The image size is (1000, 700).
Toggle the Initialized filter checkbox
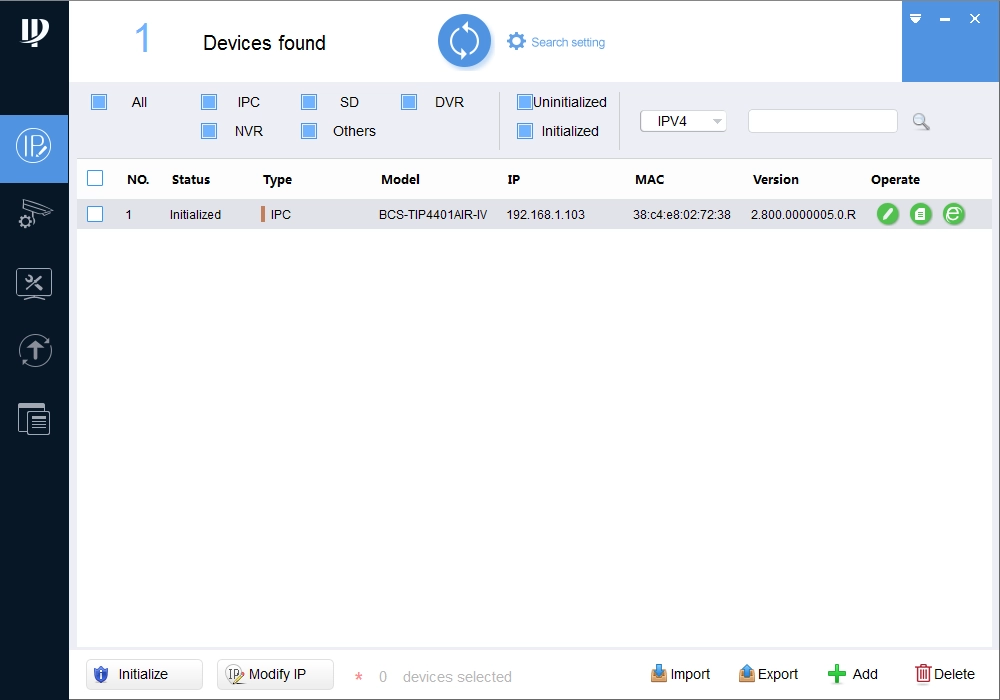pos(524,131)
